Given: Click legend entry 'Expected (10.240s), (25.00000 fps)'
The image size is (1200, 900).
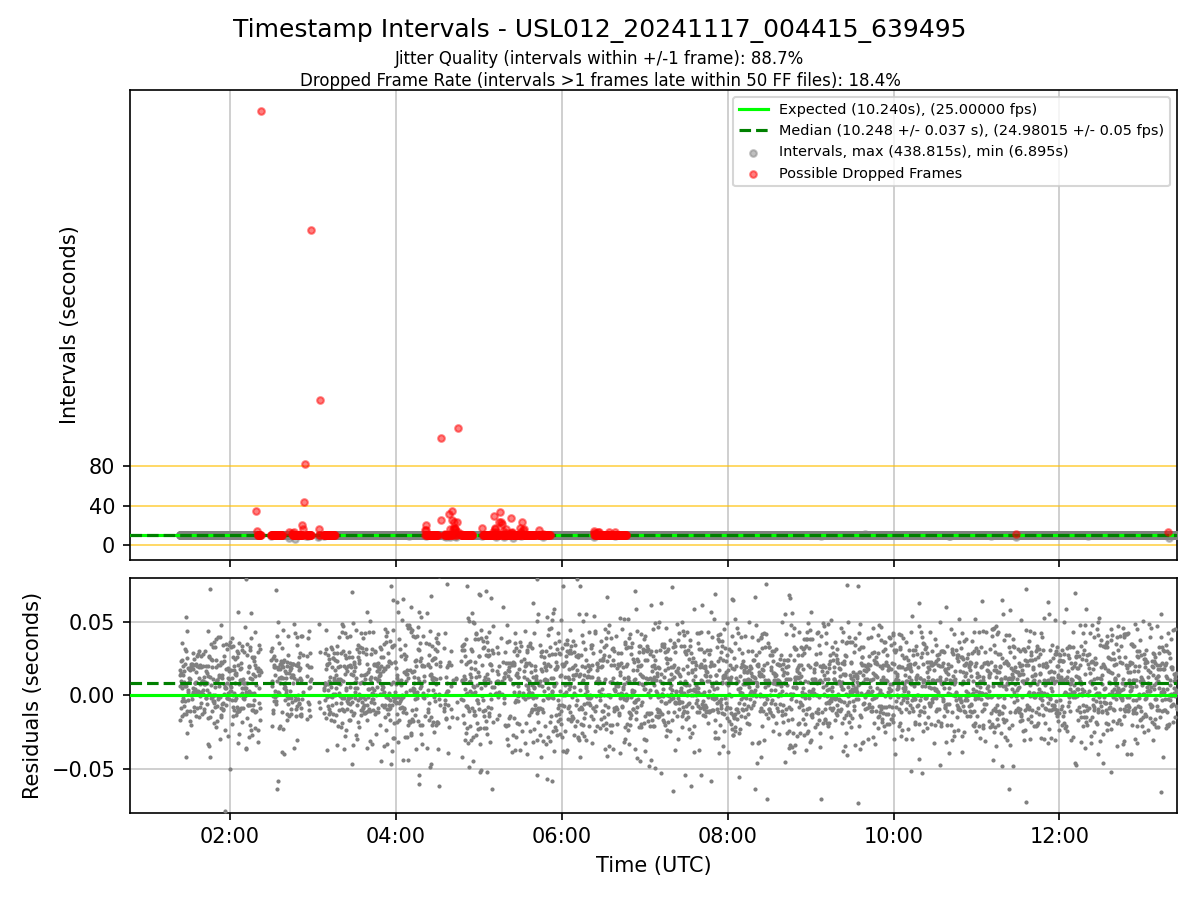Looking at the screenshot, I should pyautogui.click(x=907, y=110).
